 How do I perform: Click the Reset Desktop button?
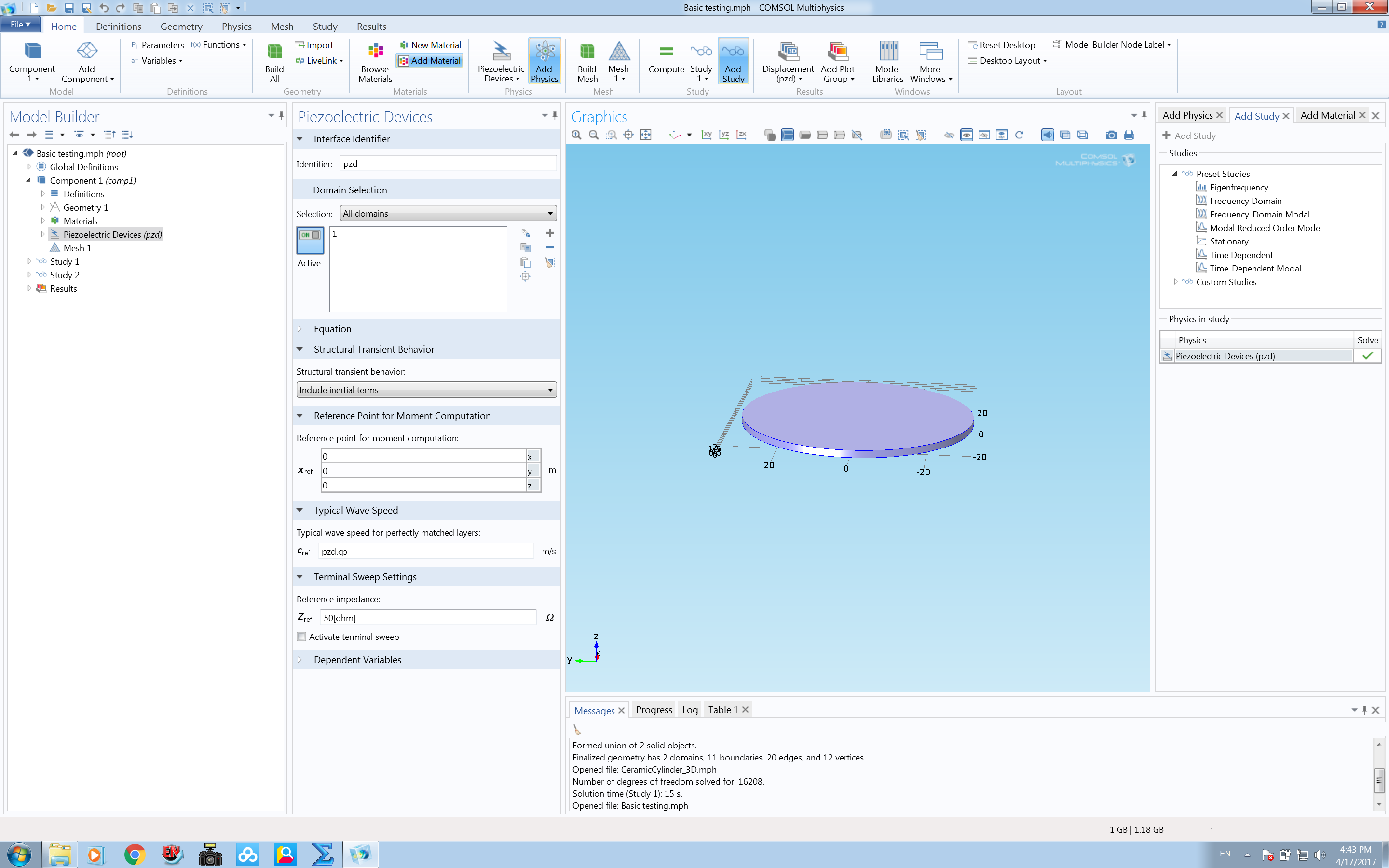coord(1001,45)
